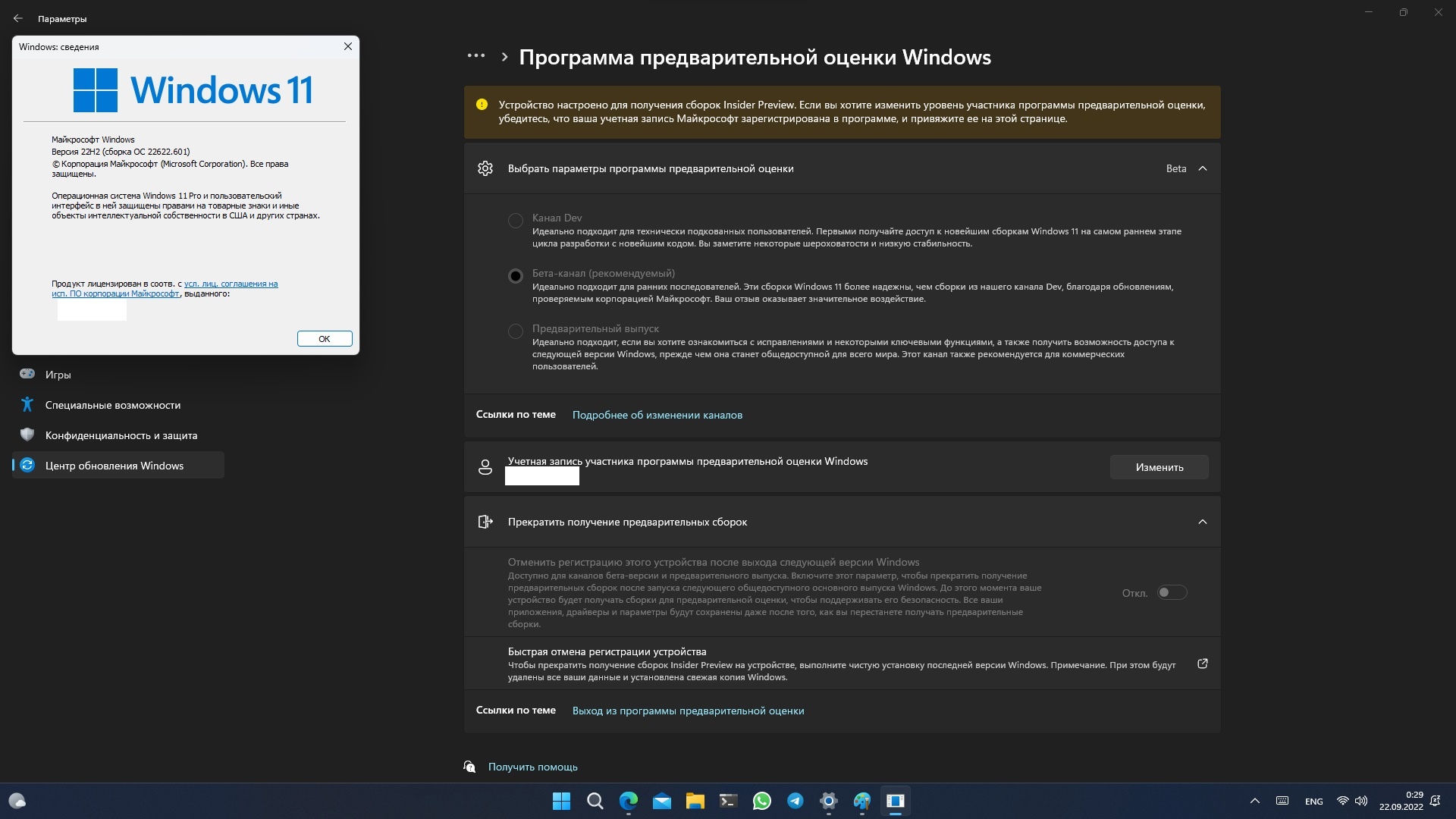Open the leaving Insider program link

688,711
